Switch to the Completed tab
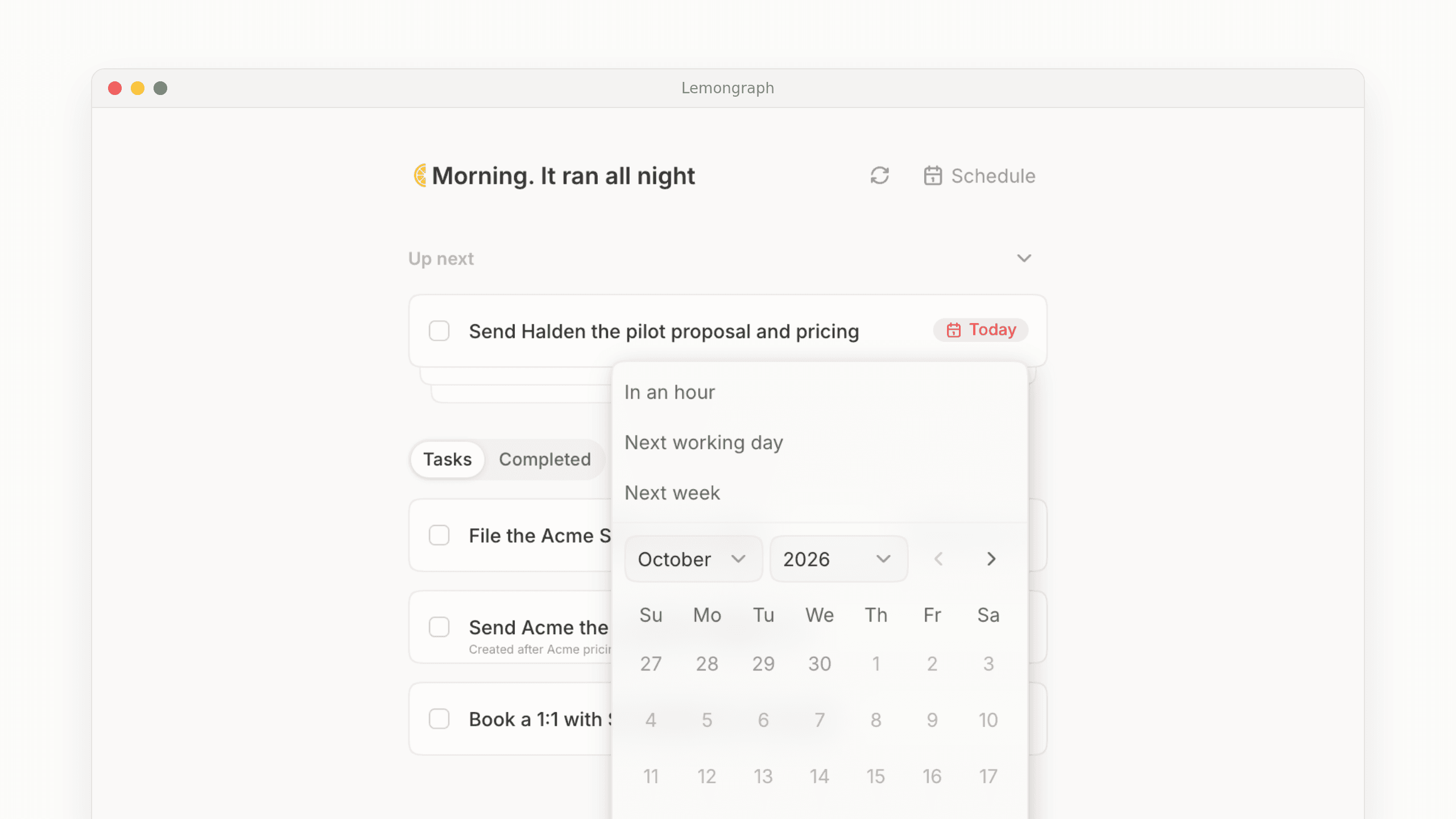 [x=545, y=459]
